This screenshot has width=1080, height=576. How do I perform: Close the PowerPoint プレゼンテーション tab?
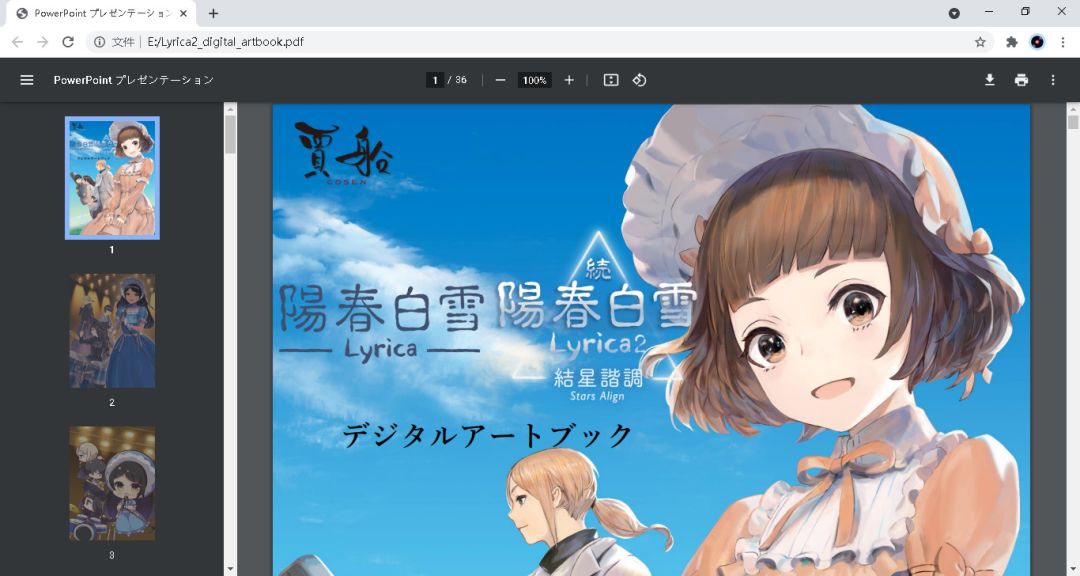183,13
